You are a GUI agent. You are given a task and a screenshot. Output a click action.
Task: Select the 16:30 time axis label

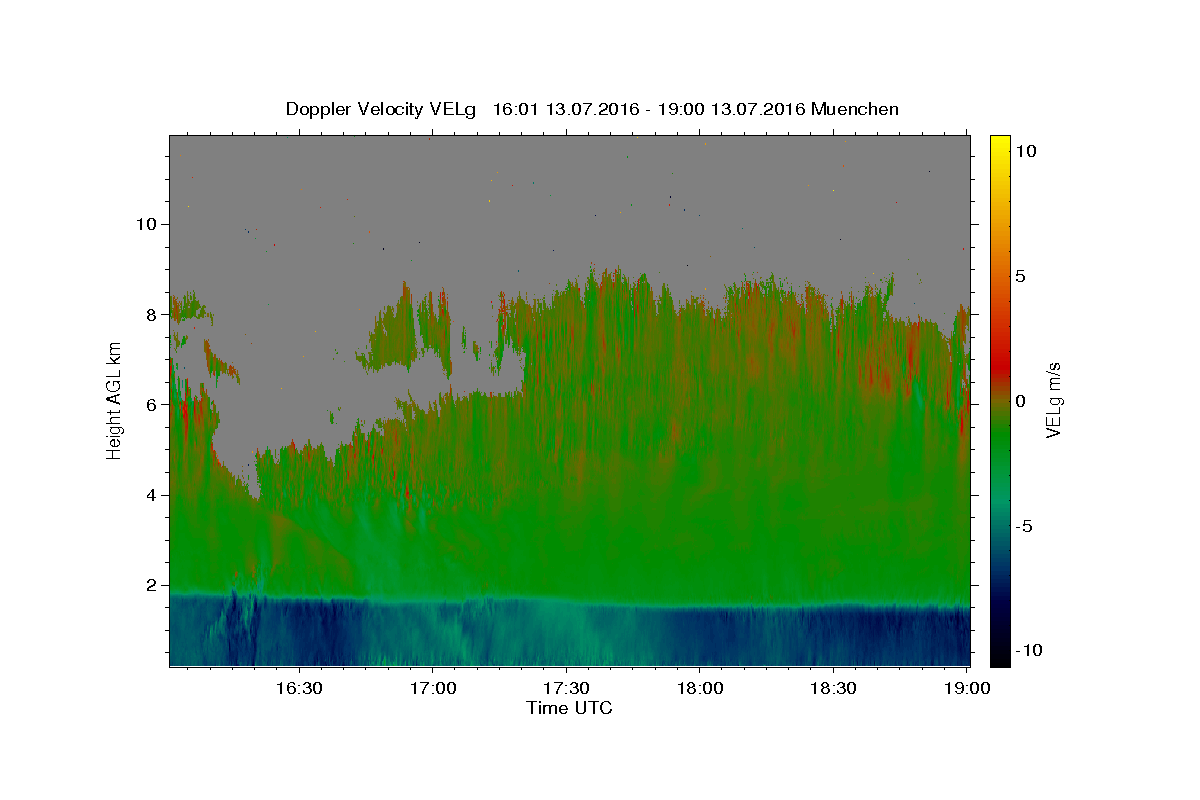click(299, 688)
